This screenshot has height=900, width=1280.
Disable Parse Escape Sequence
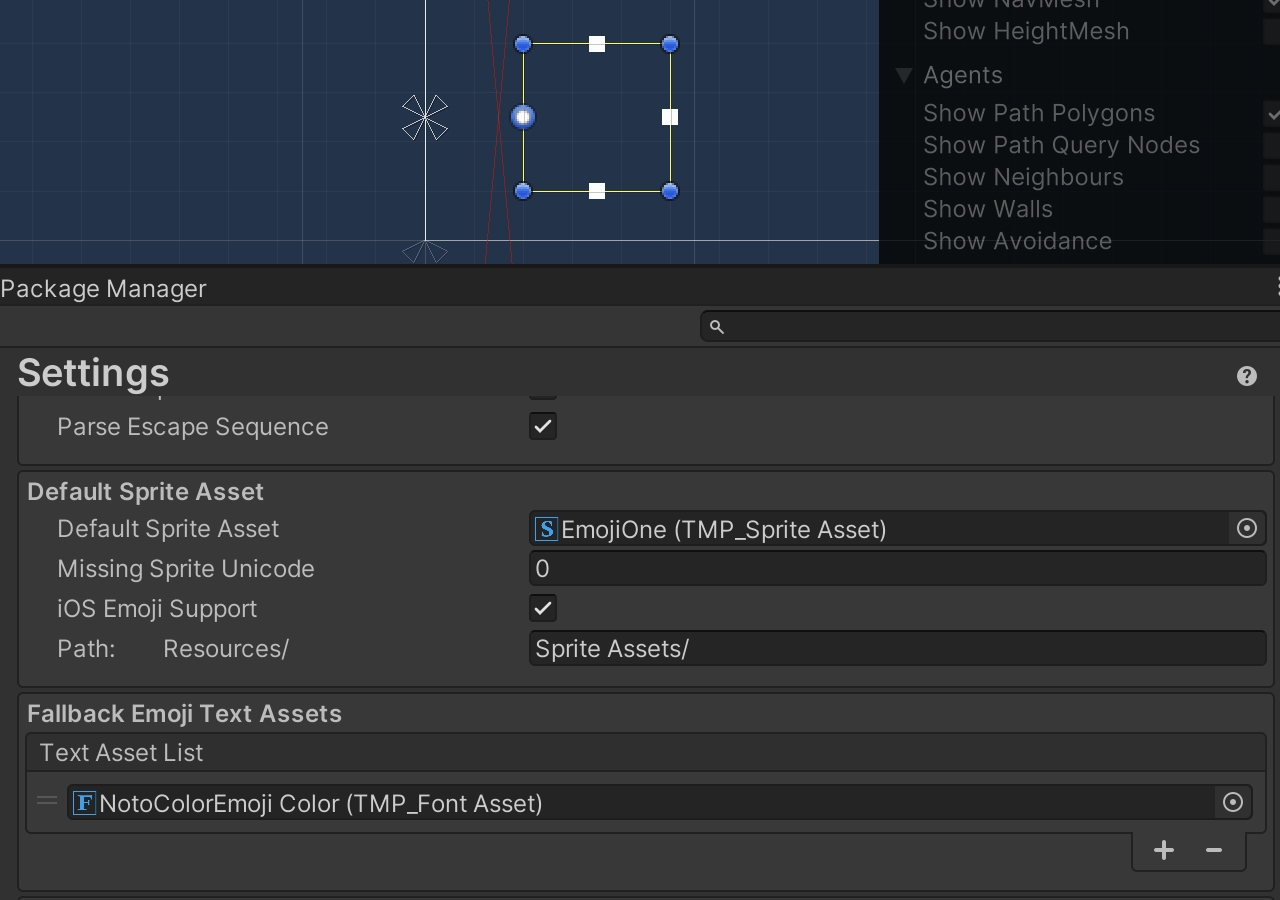(x=542, y=426)
